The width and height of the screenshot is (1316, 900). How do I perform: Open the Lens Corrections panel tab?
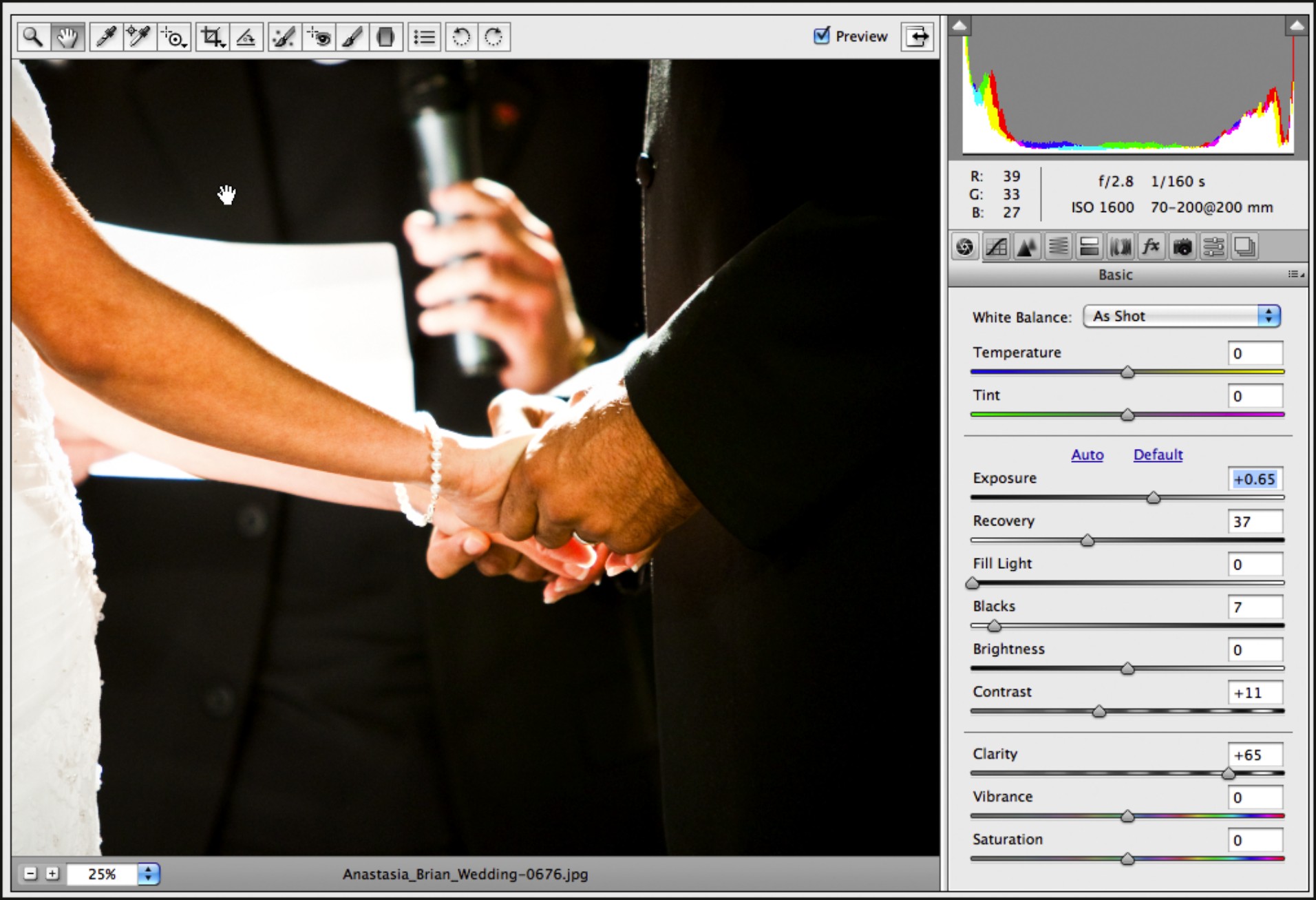point(1120,247)
